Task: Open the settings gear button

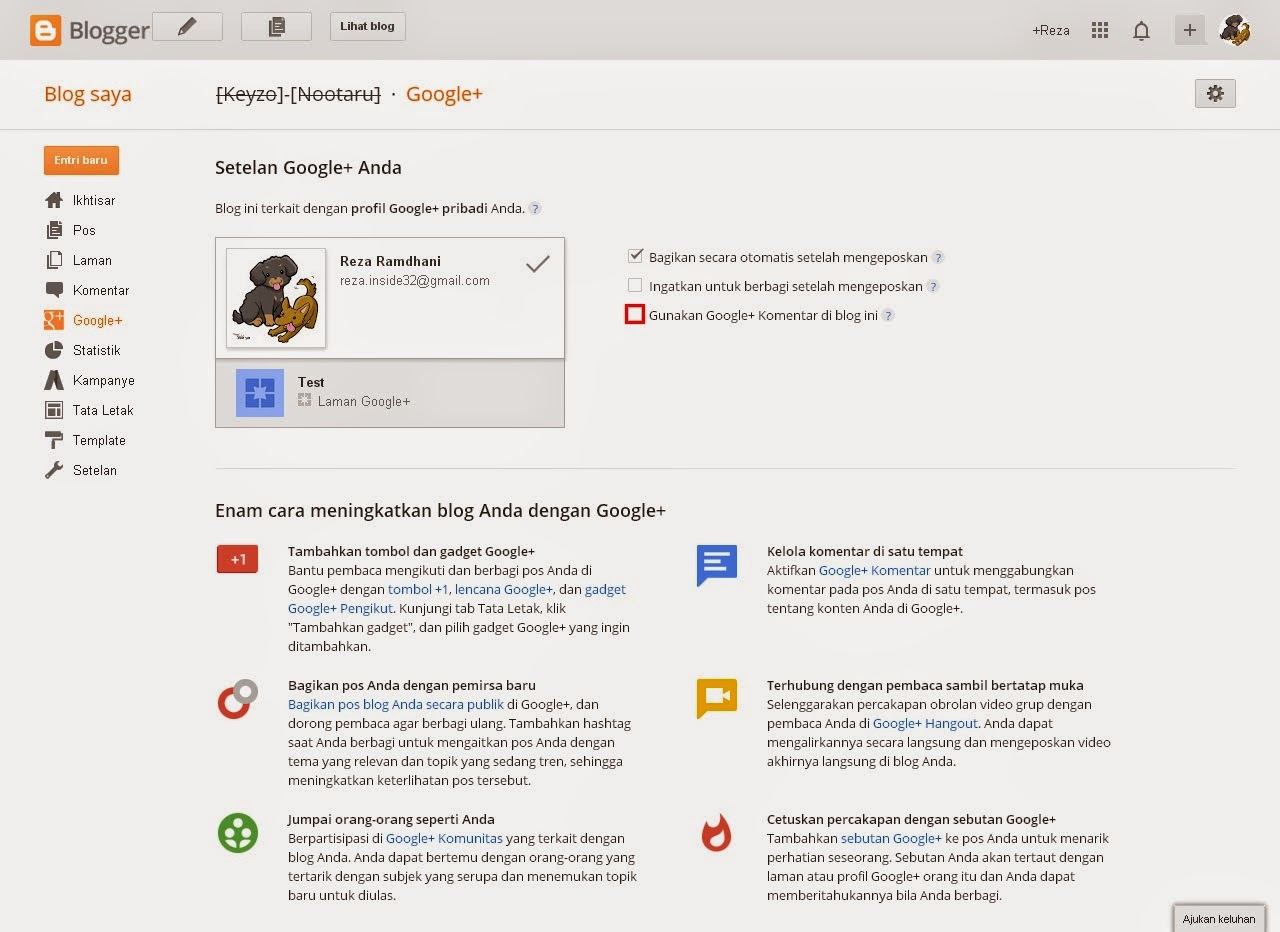Action: tap(1215, 93)
